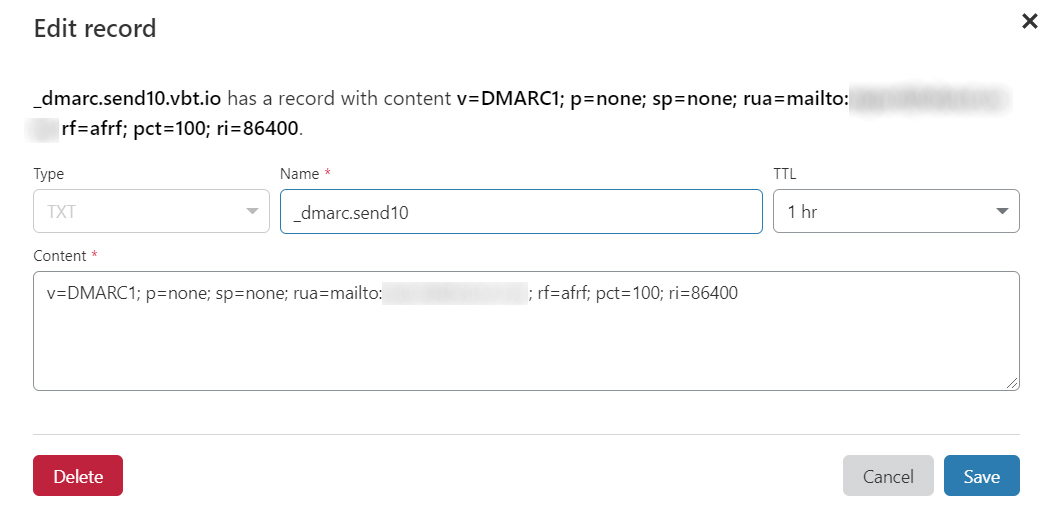Click the Content field label
The image size is (1050, 525).
[x=60, y=256]
